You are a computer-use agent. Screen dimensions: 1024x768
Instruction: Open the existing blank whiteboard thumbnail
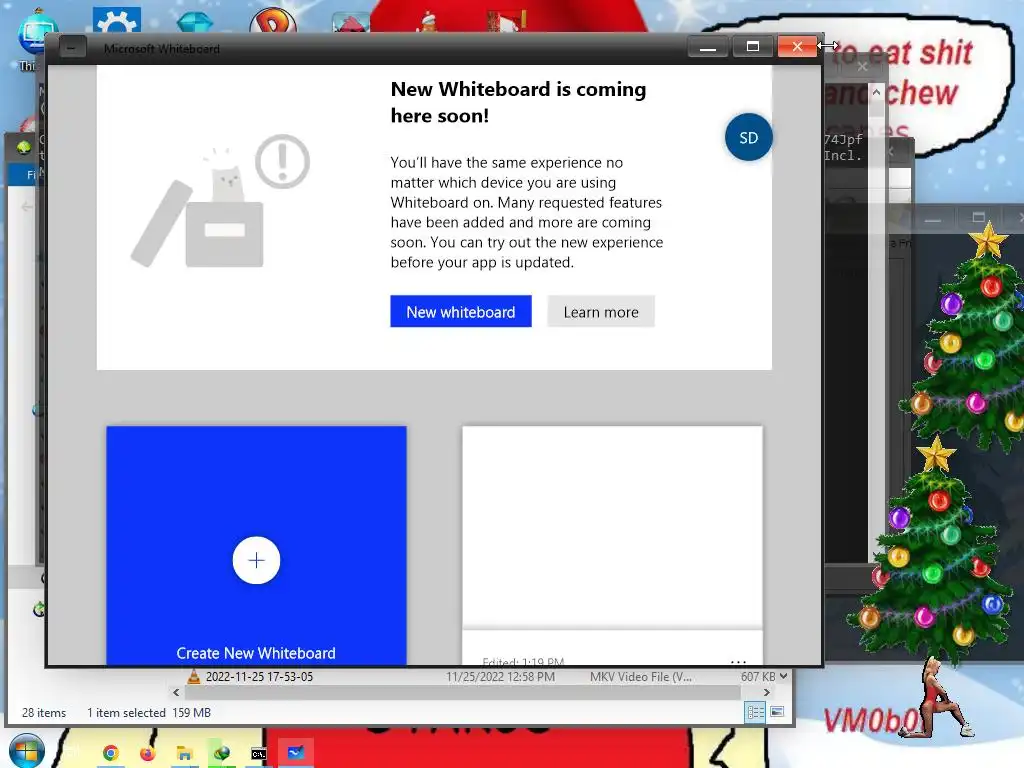pyautogui.click(x=612, y=527)
